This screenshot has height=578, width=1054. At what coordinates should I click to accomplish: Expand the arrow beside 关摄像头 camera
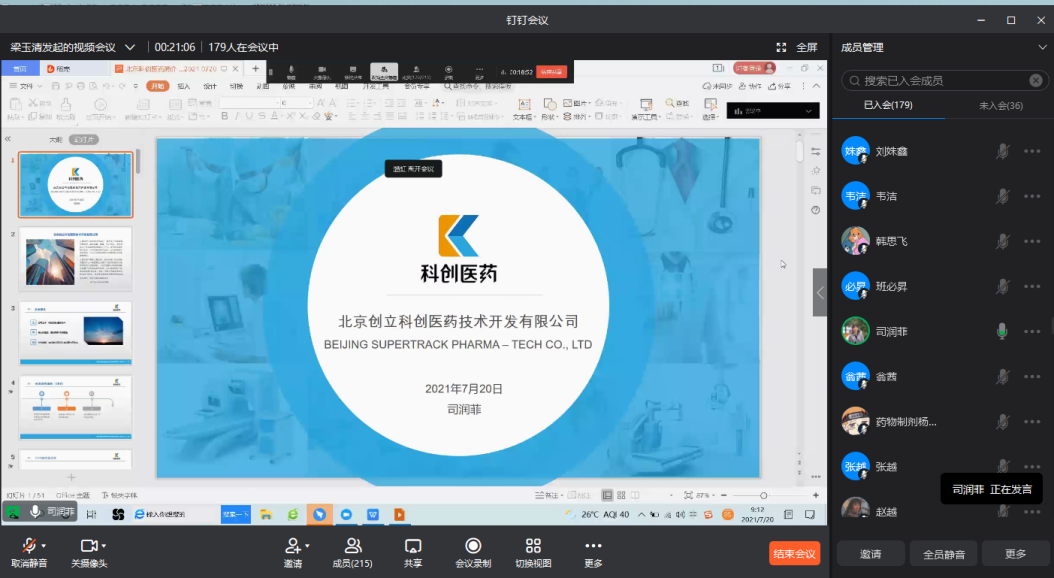pyautogui.click(x=104, y=545)
